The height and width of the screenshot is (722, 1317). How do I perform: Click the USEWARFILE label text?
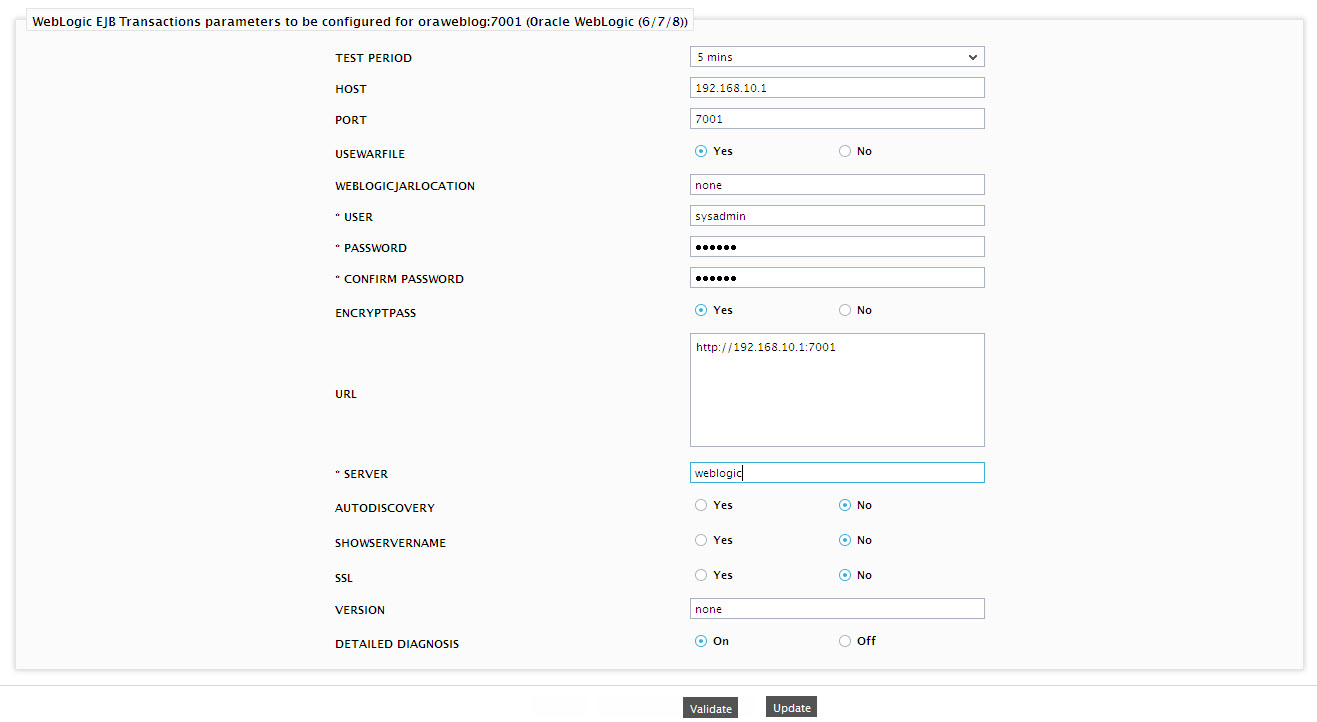(x=370, y=154)
